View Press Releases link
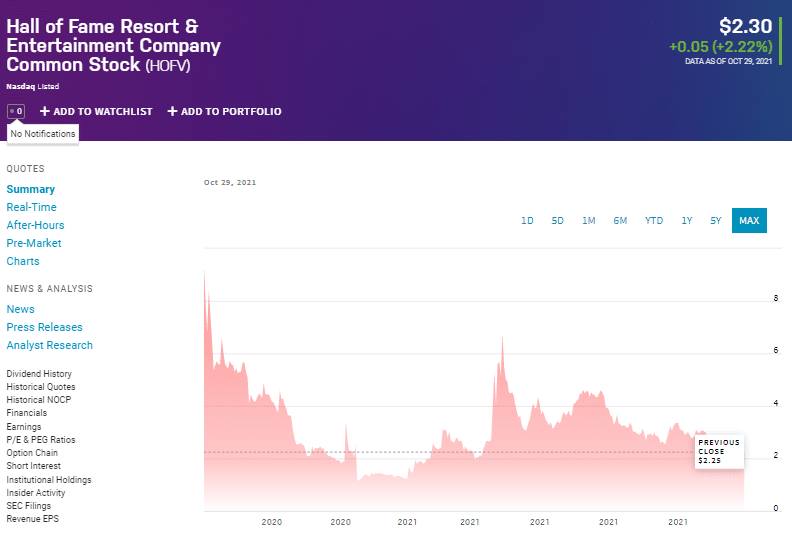792x535 pixels. [x=44, y=327]
